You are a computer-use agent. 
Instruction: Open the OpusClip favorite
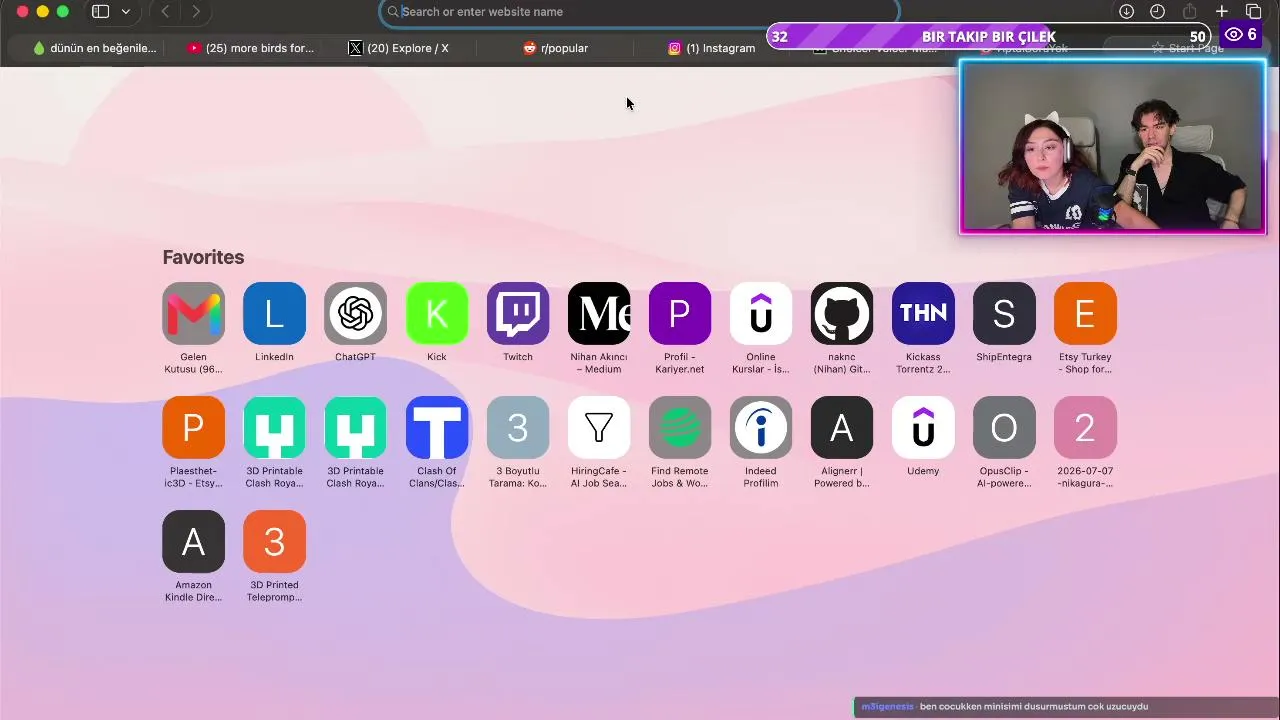tap(1004, 428)
